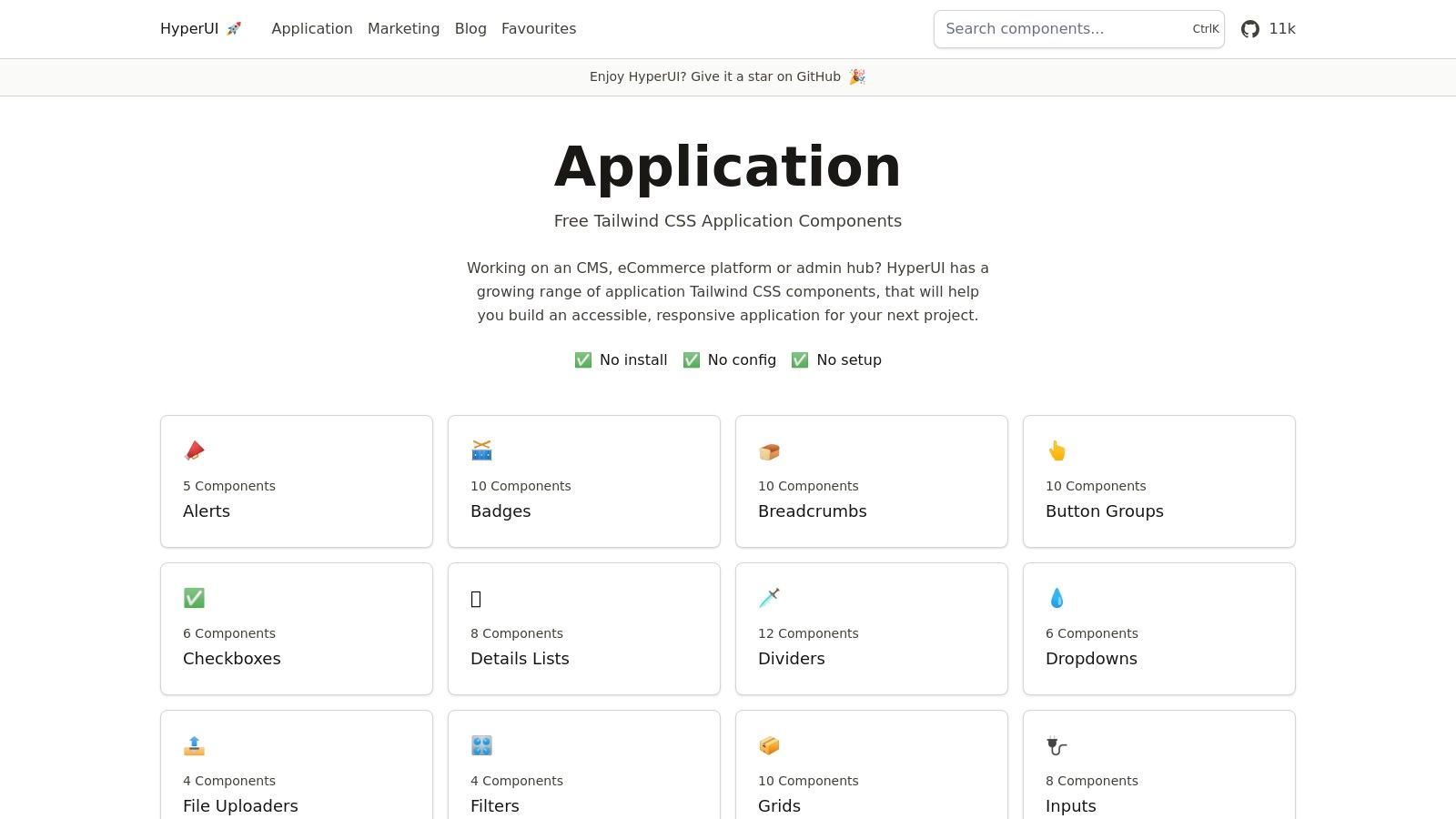
Task: Open the Dropdowns components card
Action: [1159, 629]
